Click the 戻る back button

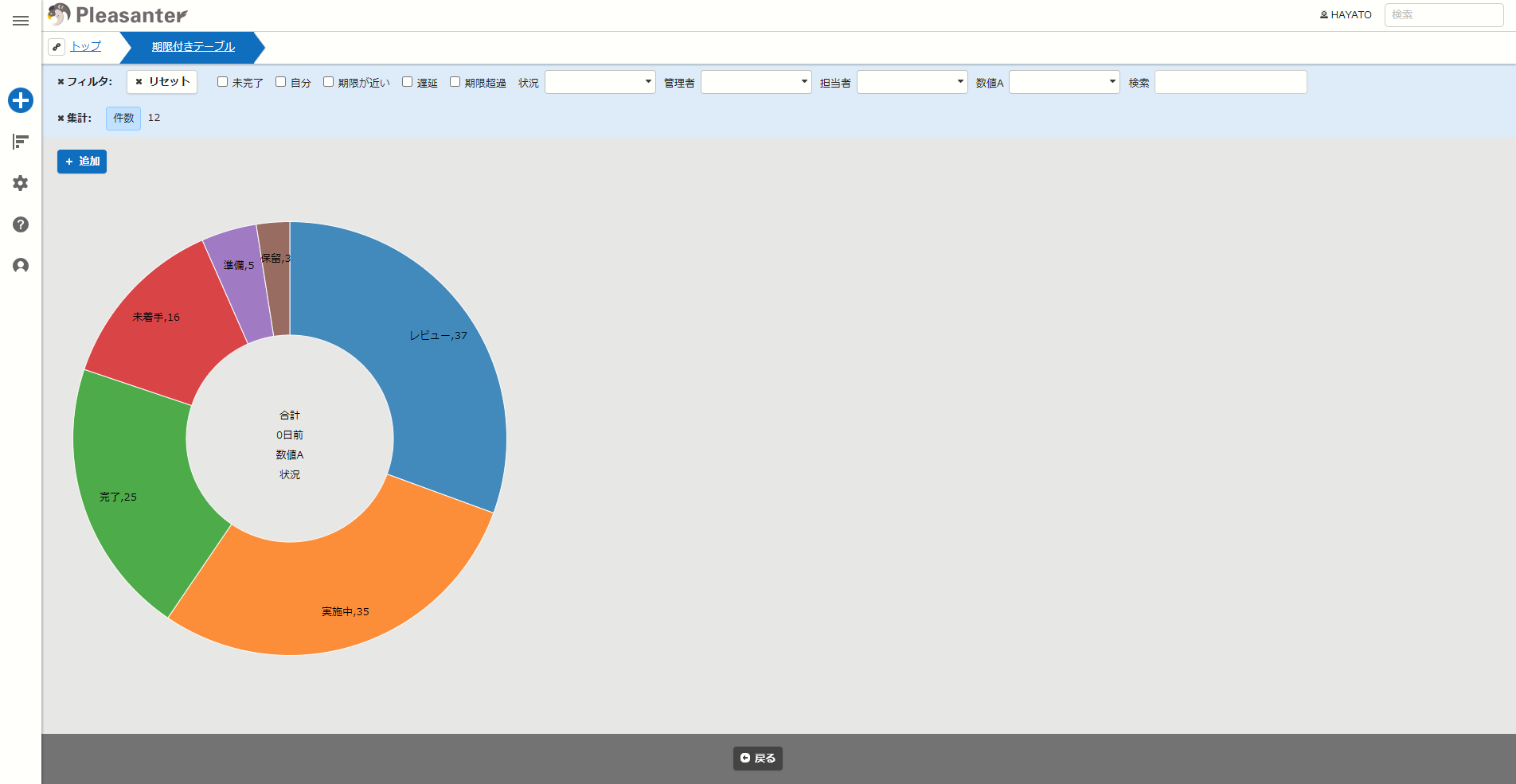(x=758, y=759)
